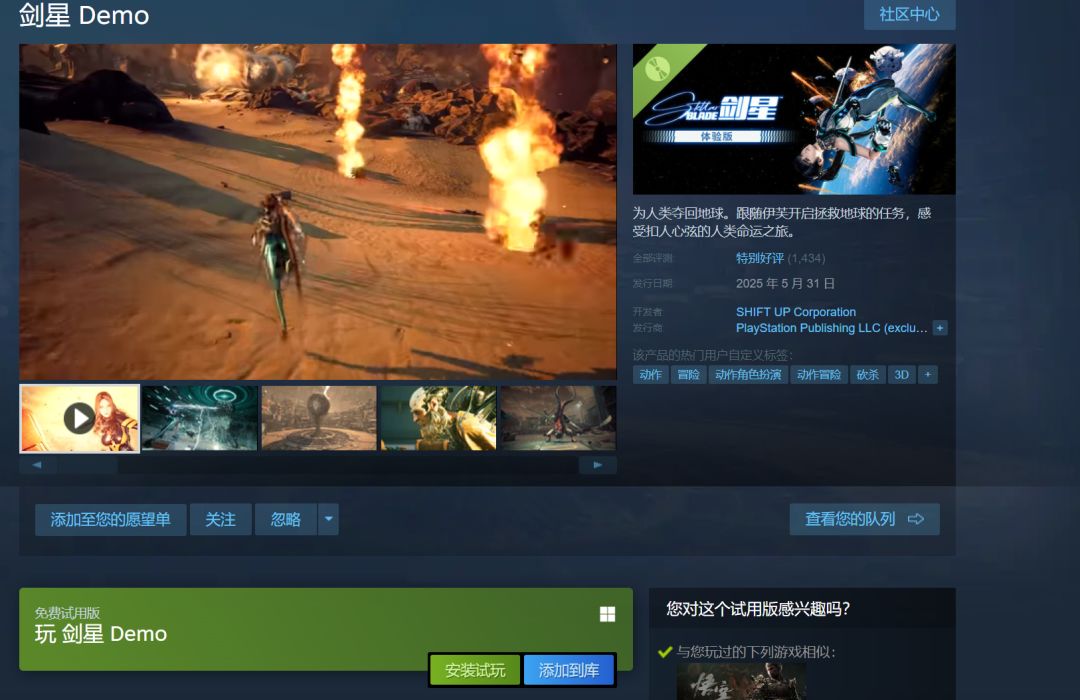The width and height of the screenshot is (1080, 700).
Task: Select the 动作角色扮演 tag
Action: pos(748,375)
